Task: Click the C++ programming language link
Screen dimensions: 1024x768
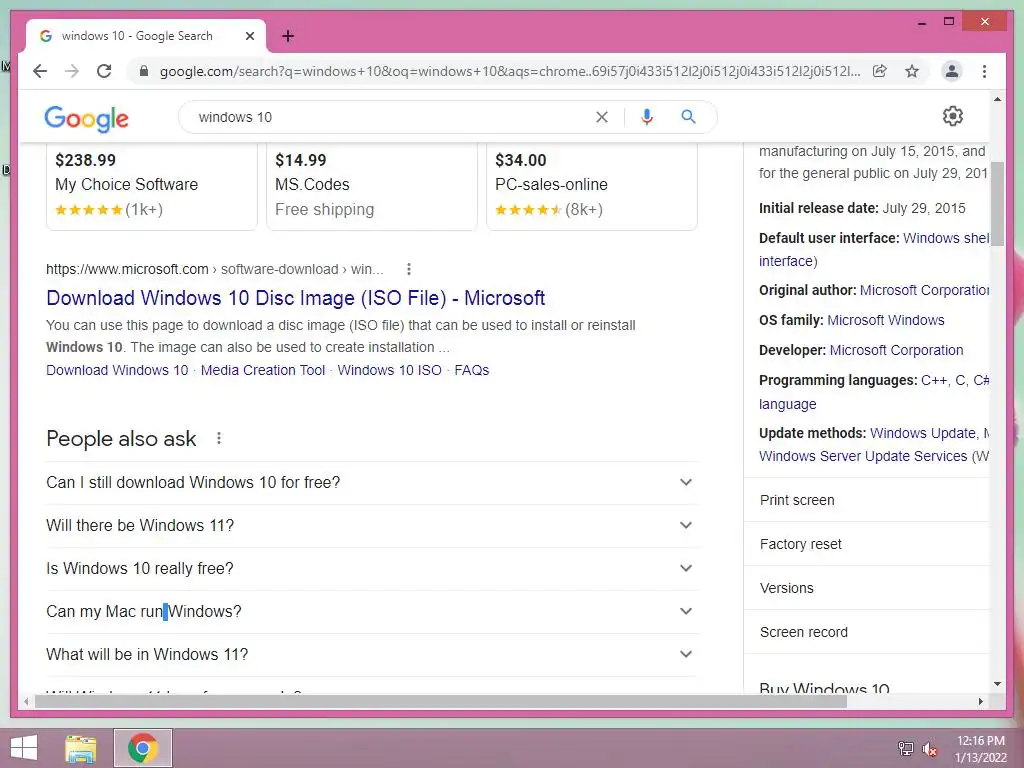Action: point(934,380)
